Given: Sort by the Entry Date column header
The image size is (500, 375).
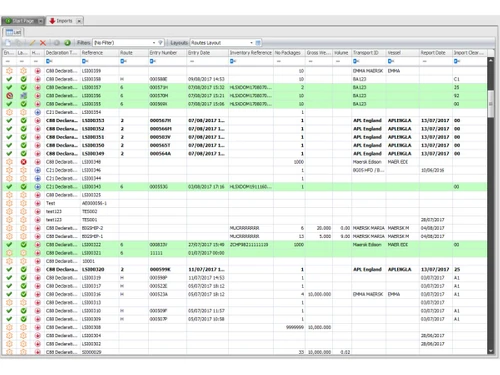Looking at the screenshot, I should point(207,53).
